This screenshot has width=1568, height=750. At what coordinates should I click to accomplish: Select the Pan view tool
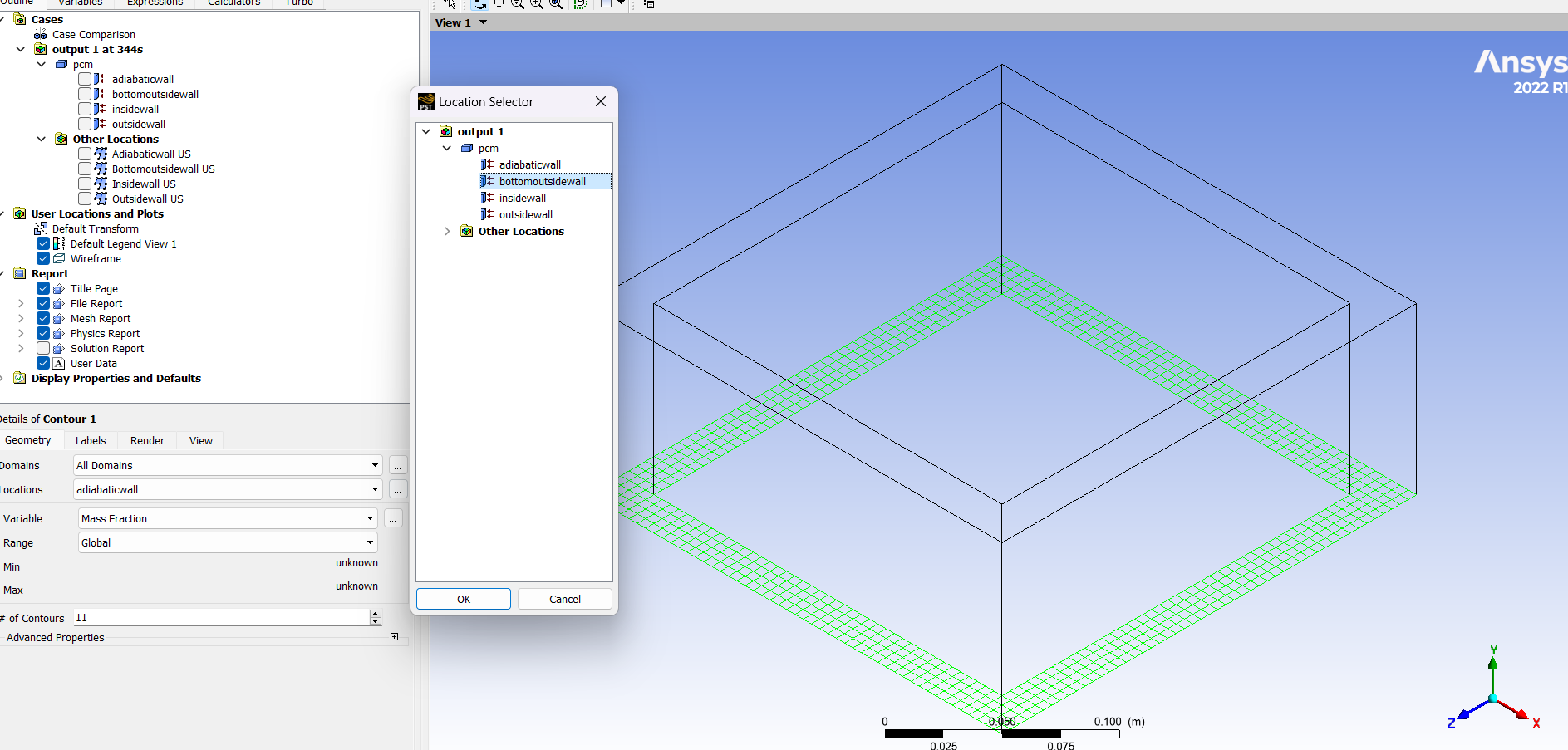[x=499, y=4]
